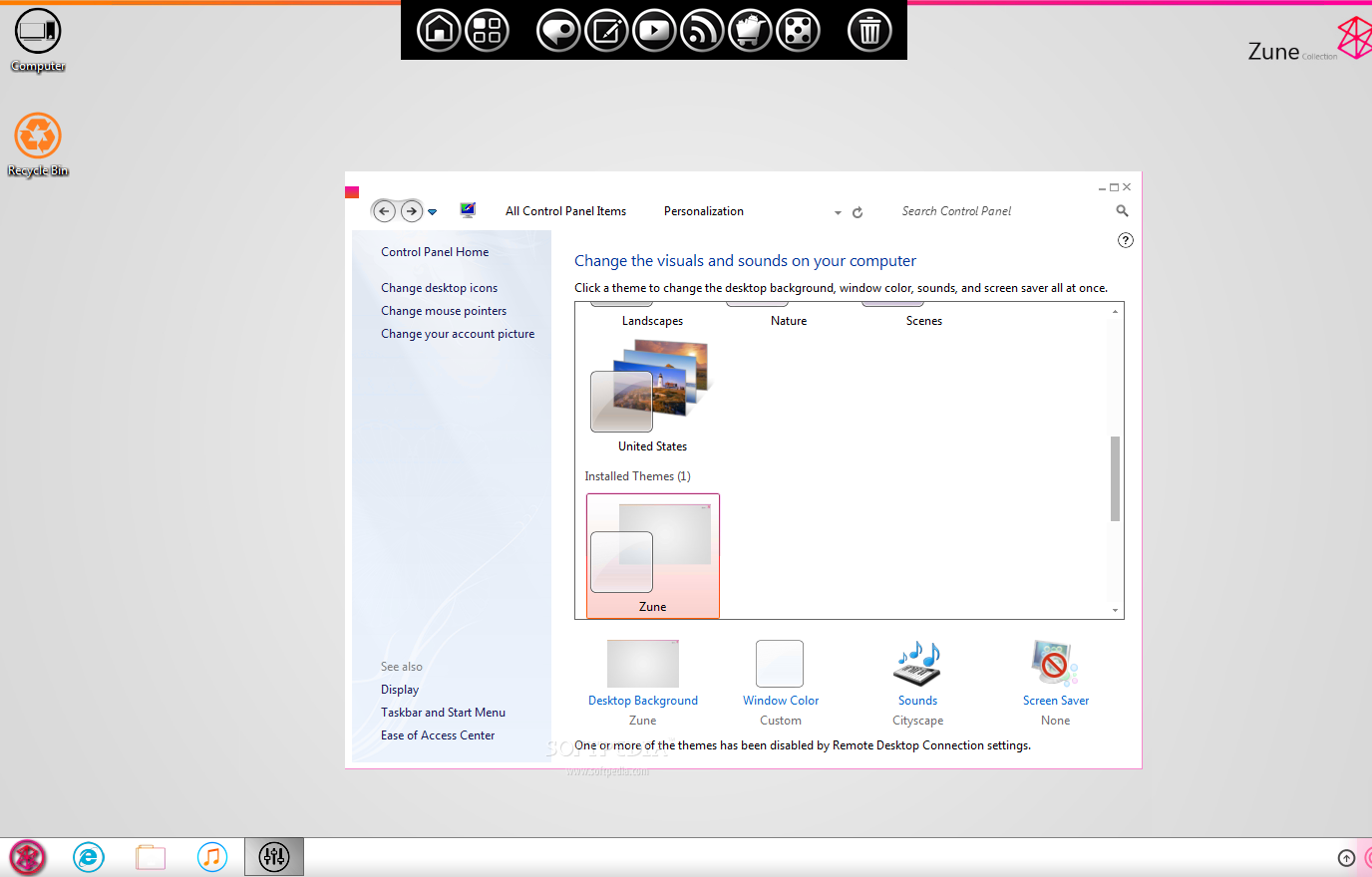Open the Window Color swatch
This screenshot has width=1372, height=877.
point(780,664)
